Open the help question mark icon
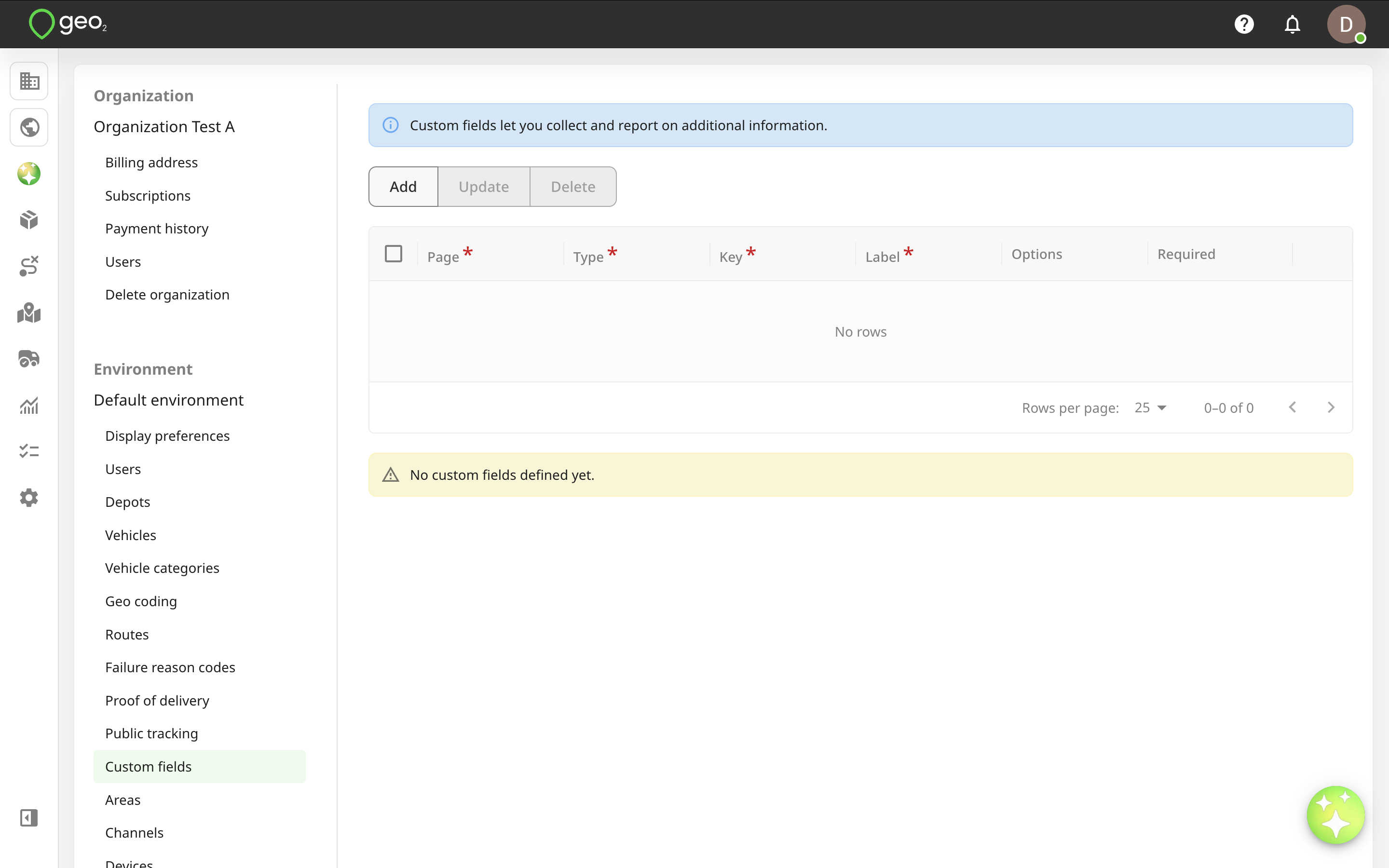The image size is (1389, 868). [1244, 24]
